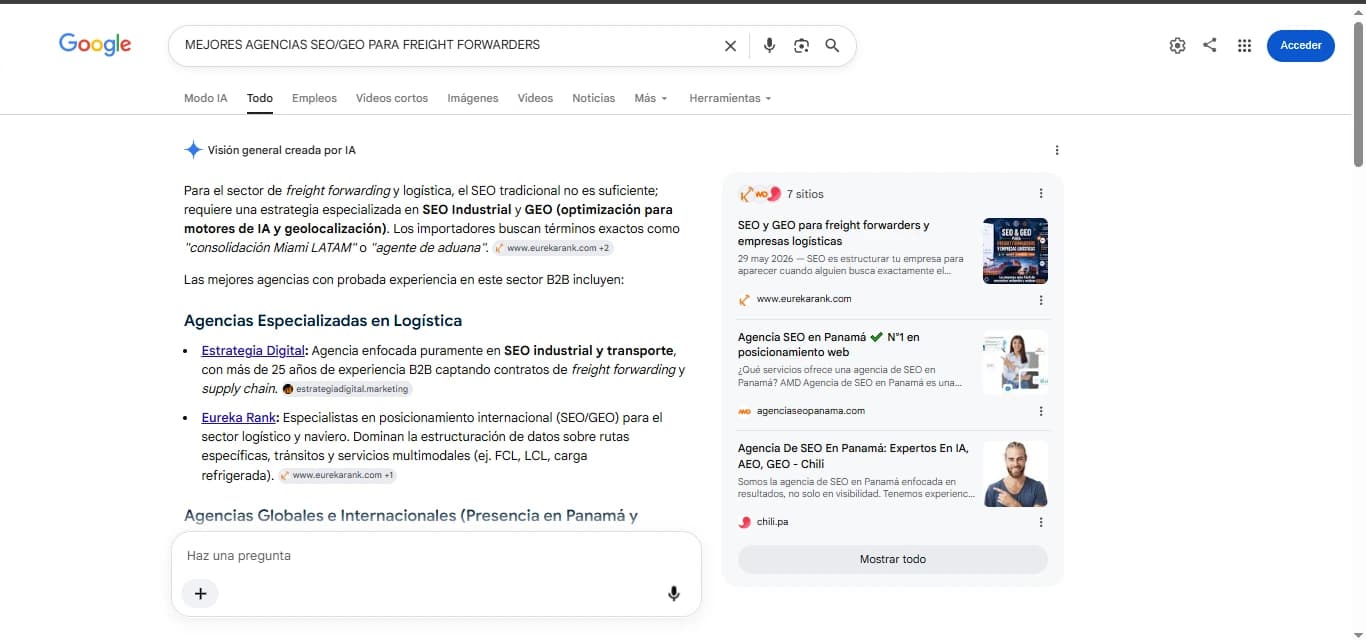The image size is (1366, 640).
Task: Click chili.pa site label in card
Action: point(772,522)
